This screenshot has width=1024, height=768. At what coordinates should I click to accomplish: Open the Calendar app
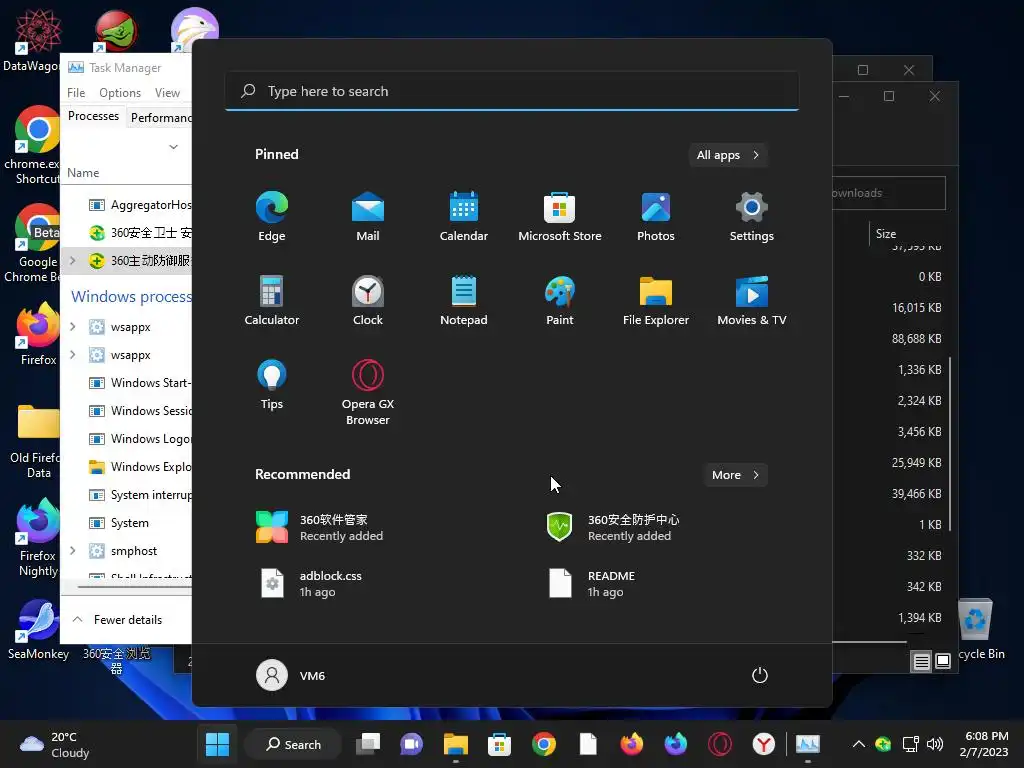(x=464, y=217)
